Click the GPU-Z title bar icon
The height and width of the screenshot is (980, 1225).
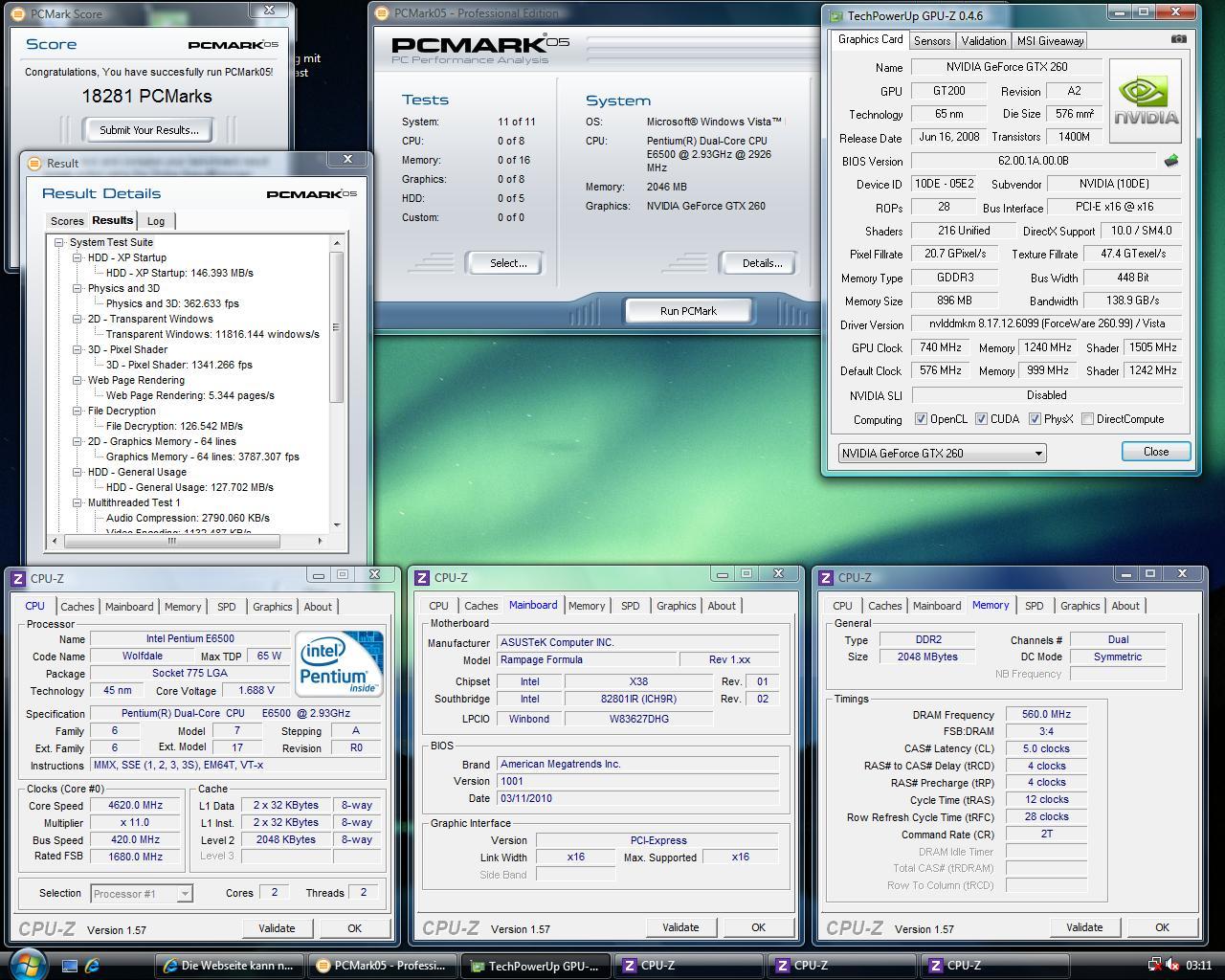(x=835, y=15)
